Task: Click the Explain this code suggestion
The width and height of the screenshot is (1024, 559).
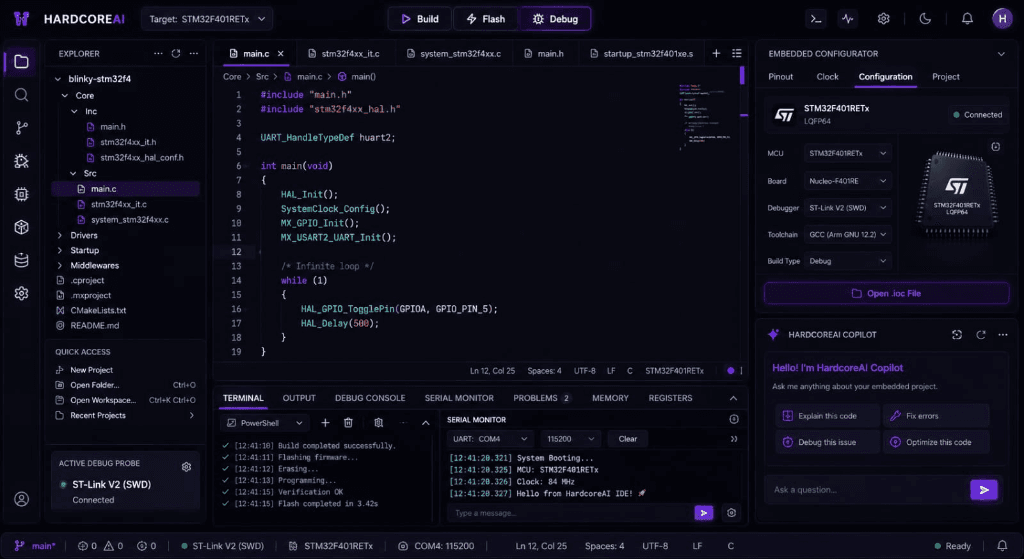Action: pyautogui.click(x=827, y=416)
